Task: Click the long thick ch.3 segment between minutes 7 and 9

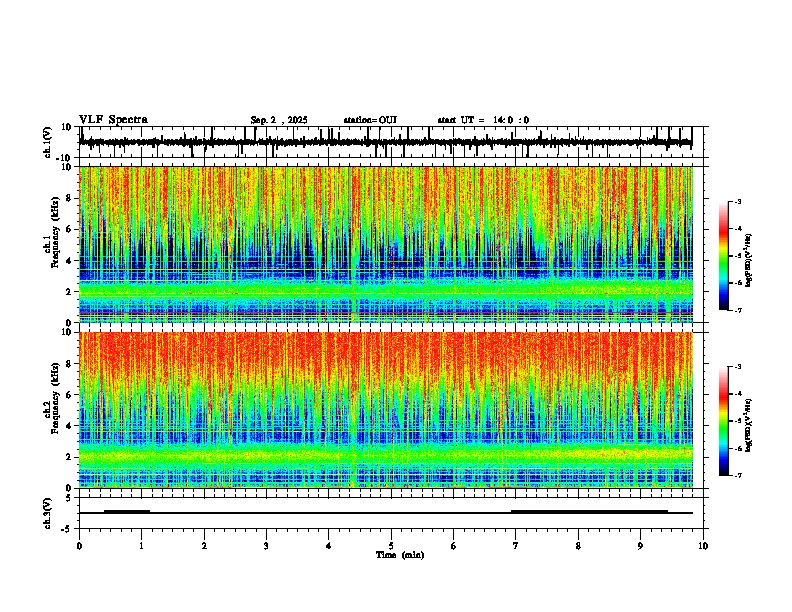Action: point(589,511)
